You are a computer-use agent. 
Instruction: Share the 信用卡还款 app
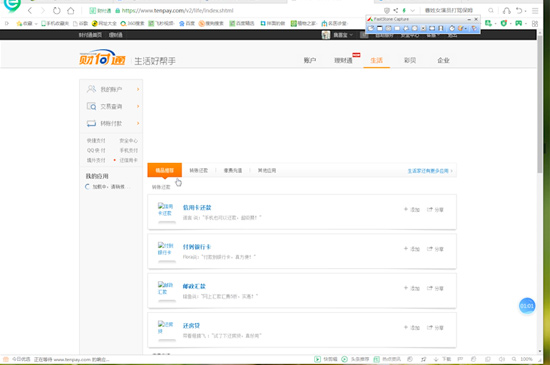(435, 209)
